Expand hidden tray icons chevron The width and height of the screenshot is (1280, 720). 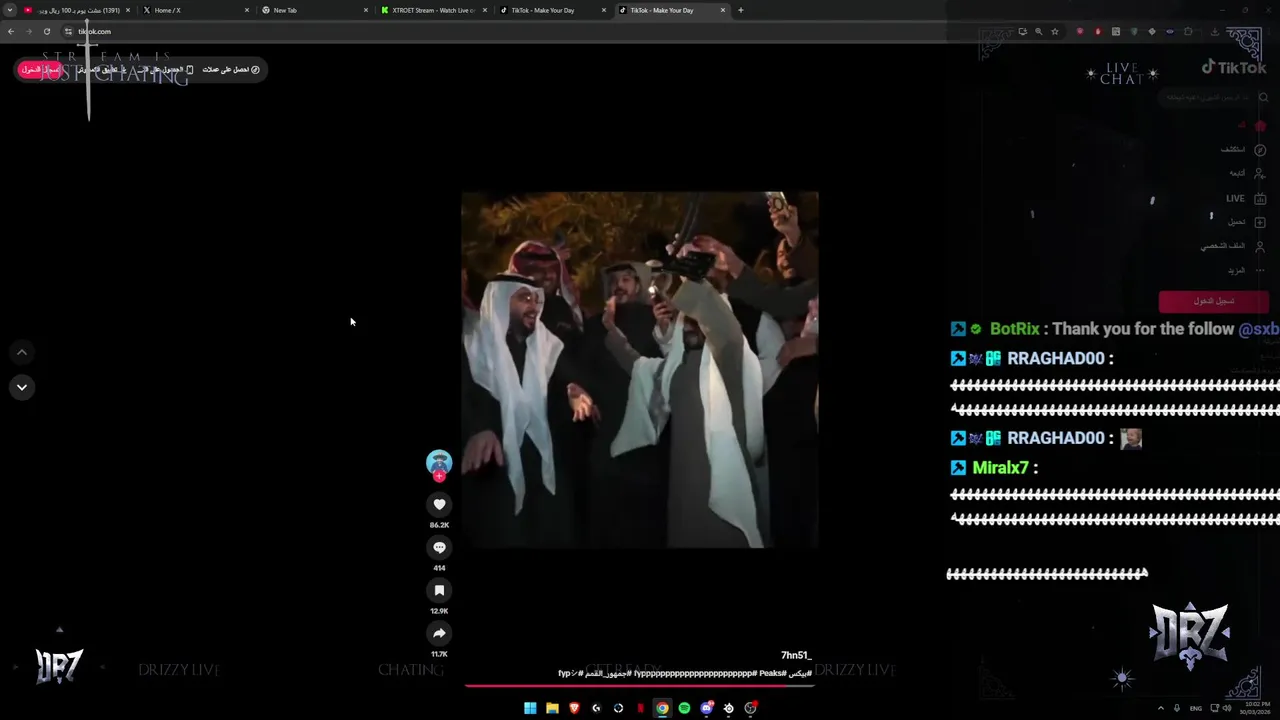[x=1162, y=708]
